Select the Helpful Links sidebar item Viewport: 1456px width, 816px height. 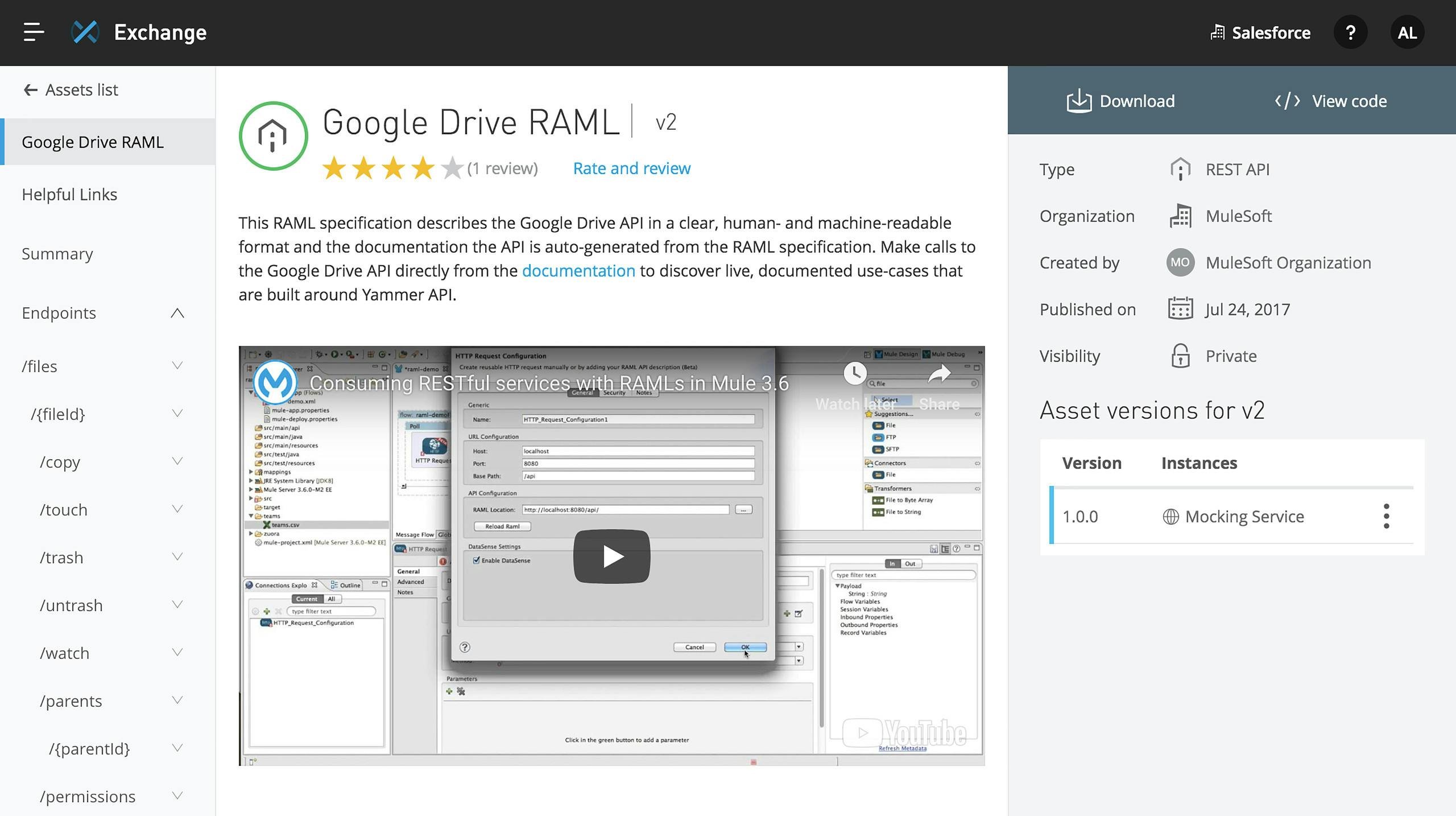pos(70,193)
